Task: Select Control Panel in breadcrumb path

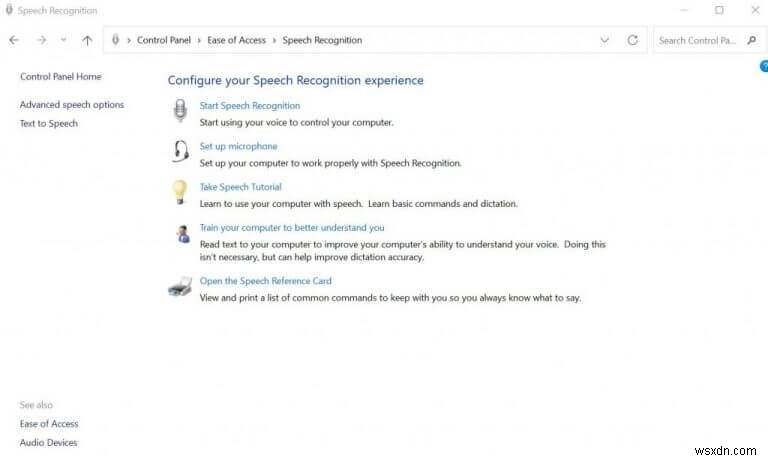Action: (x=166, y=40)
